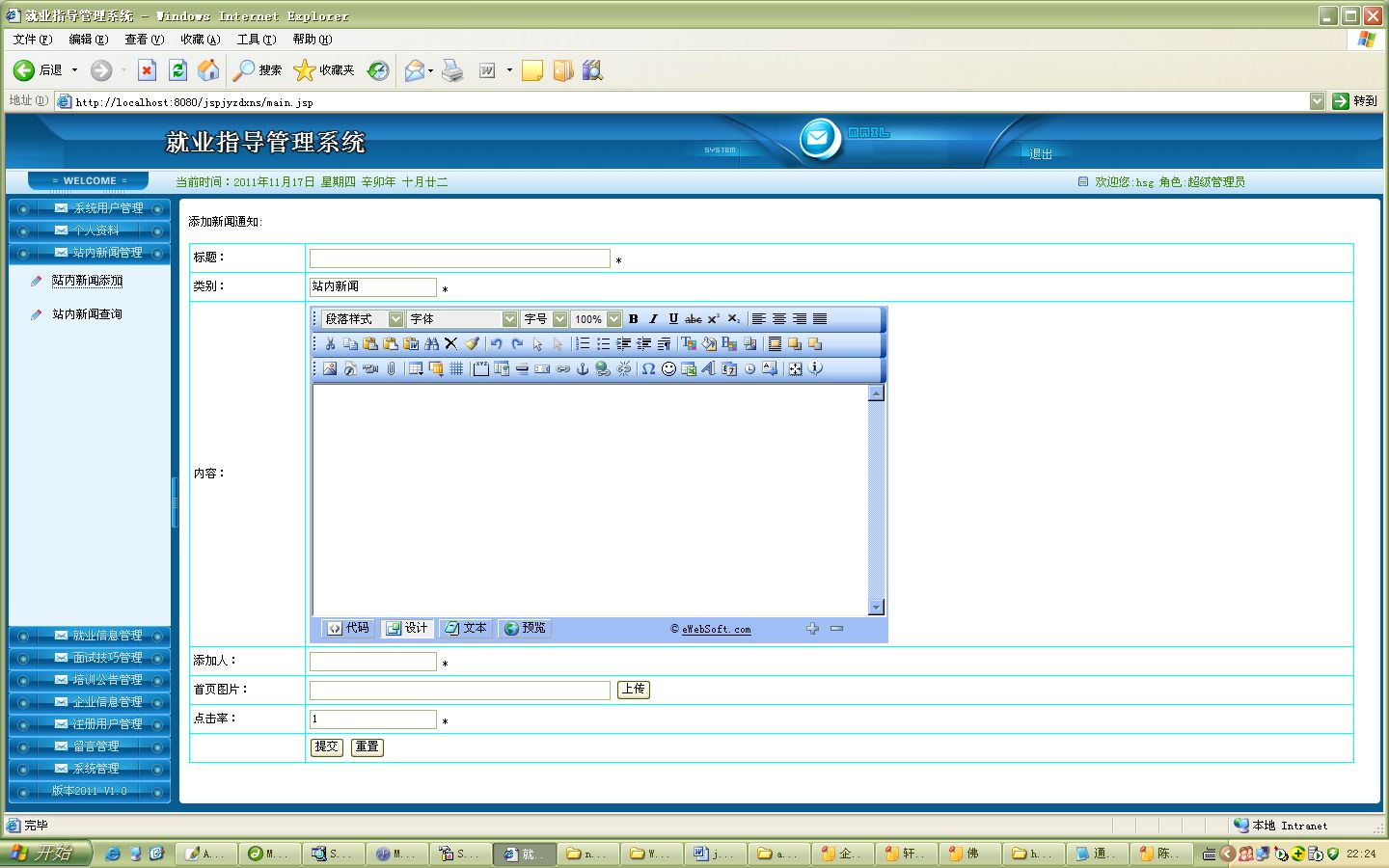This screenshot has width=1389, height=868.
Task: Apply italic formatting in the editor
Action: tap(653, 319)
